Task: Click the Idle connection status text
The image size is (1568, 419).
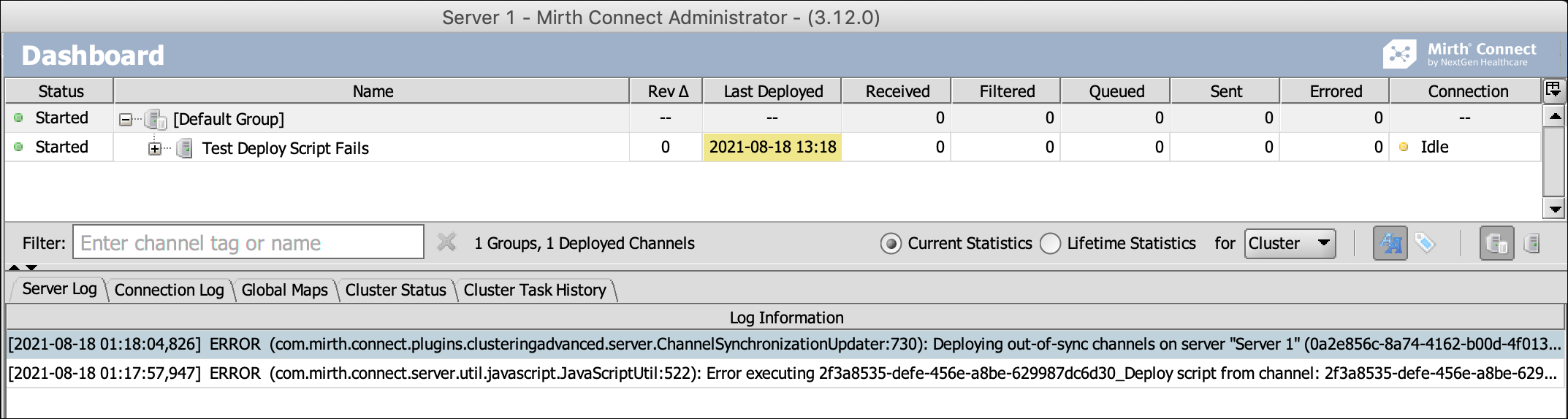Action: click(1434, 147)
